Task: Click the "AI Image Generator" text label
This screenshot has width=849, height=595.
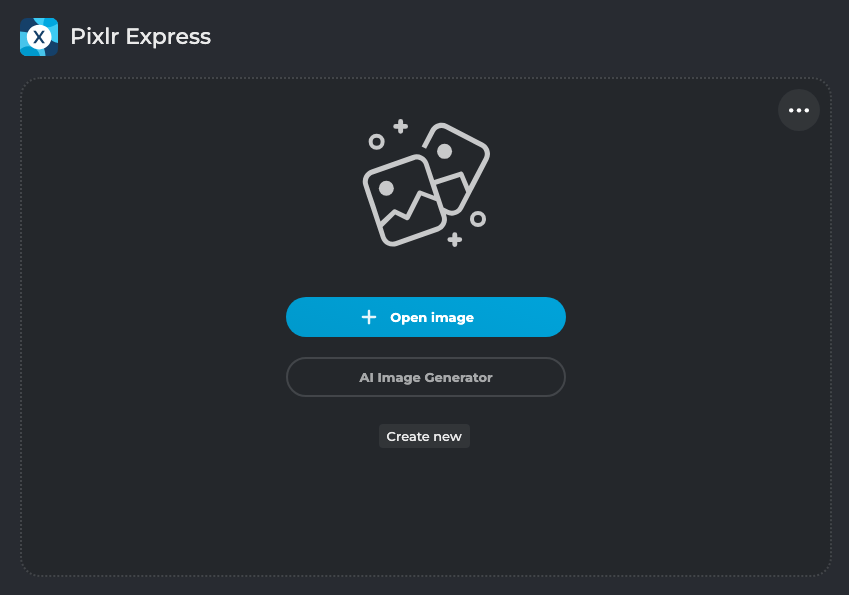Action: pyautogui.click(x=426, y=377)
